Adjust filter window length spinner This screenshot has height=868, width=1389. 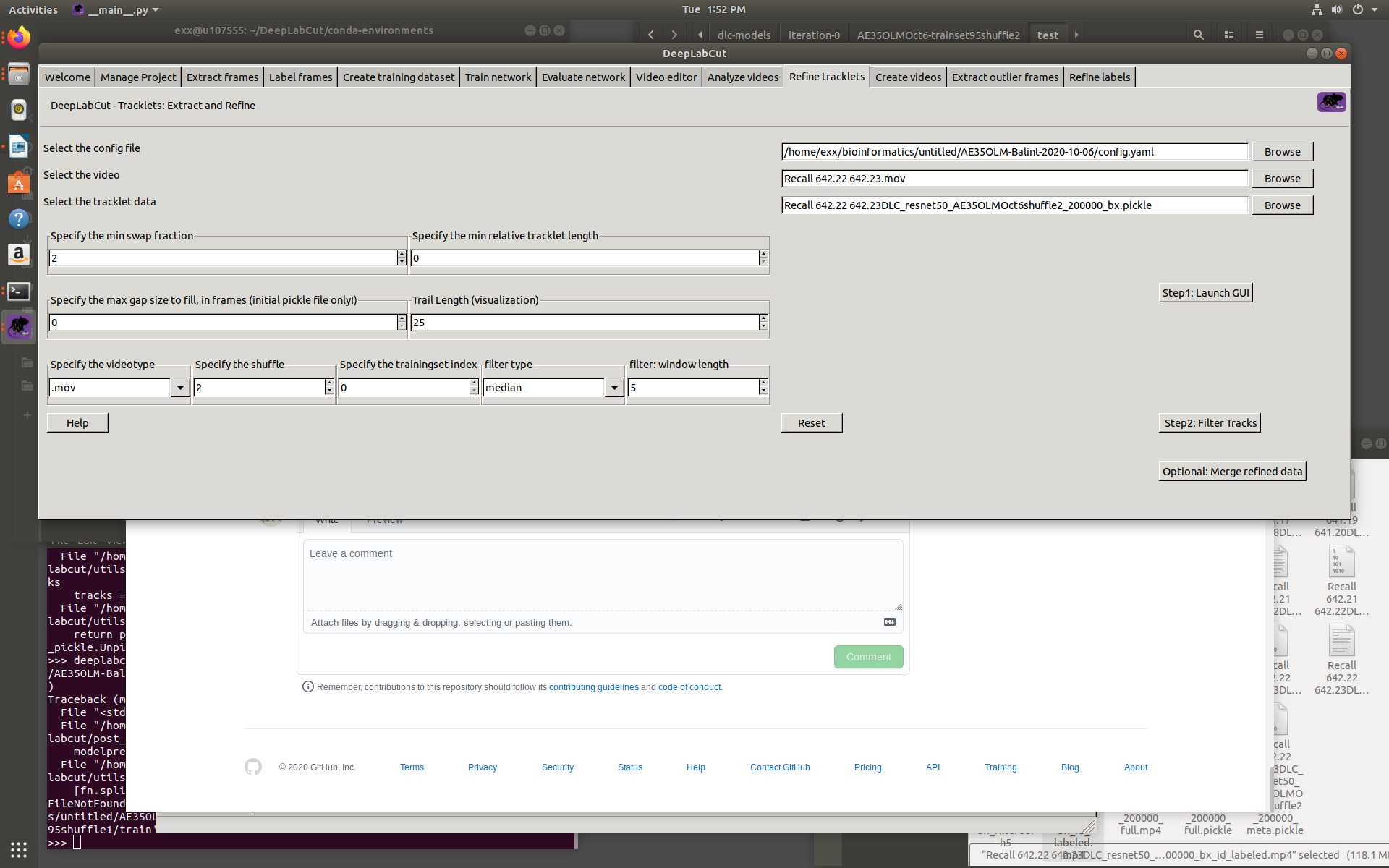[x=763, y=387]
